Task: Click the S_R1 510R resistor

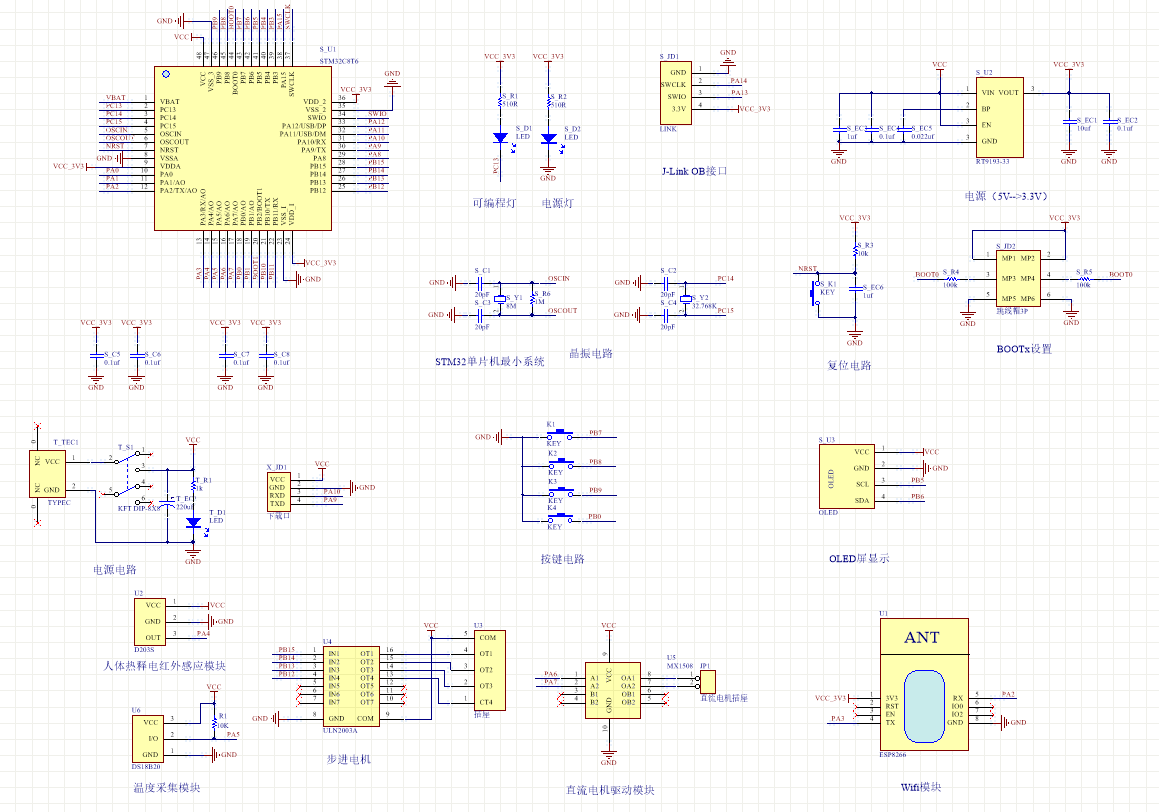Action: (x=499, y=100)
